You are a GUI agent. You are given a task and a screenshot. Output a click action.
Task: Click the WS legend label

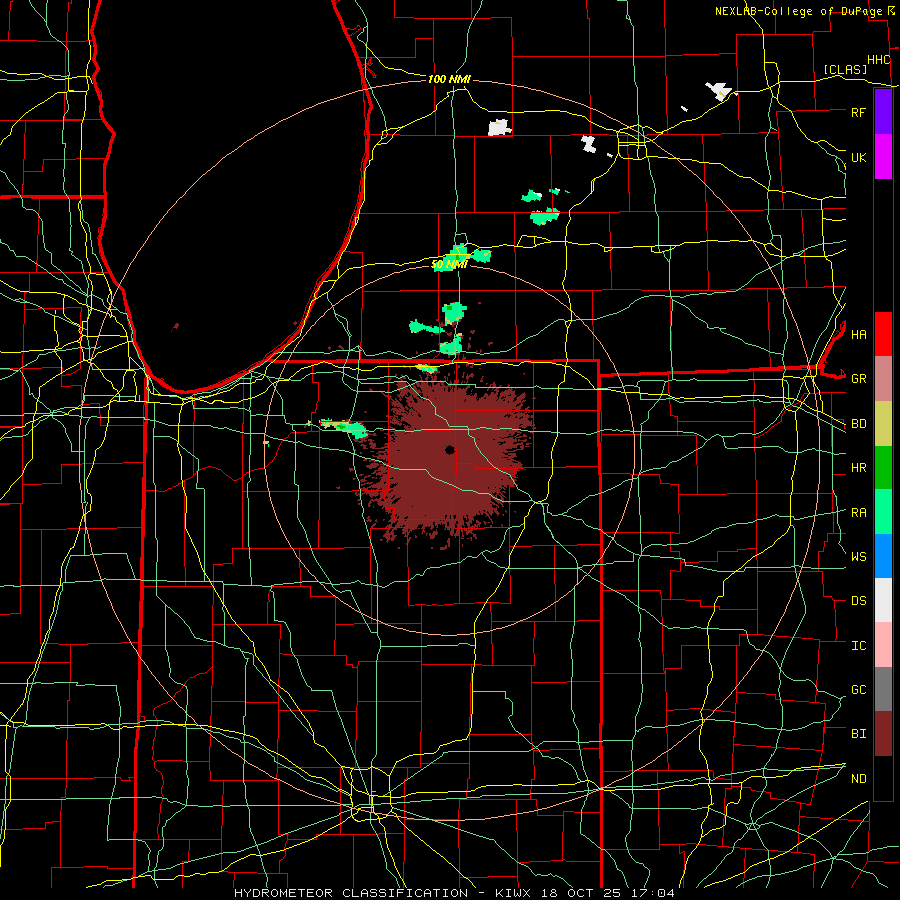pos(858,556)
